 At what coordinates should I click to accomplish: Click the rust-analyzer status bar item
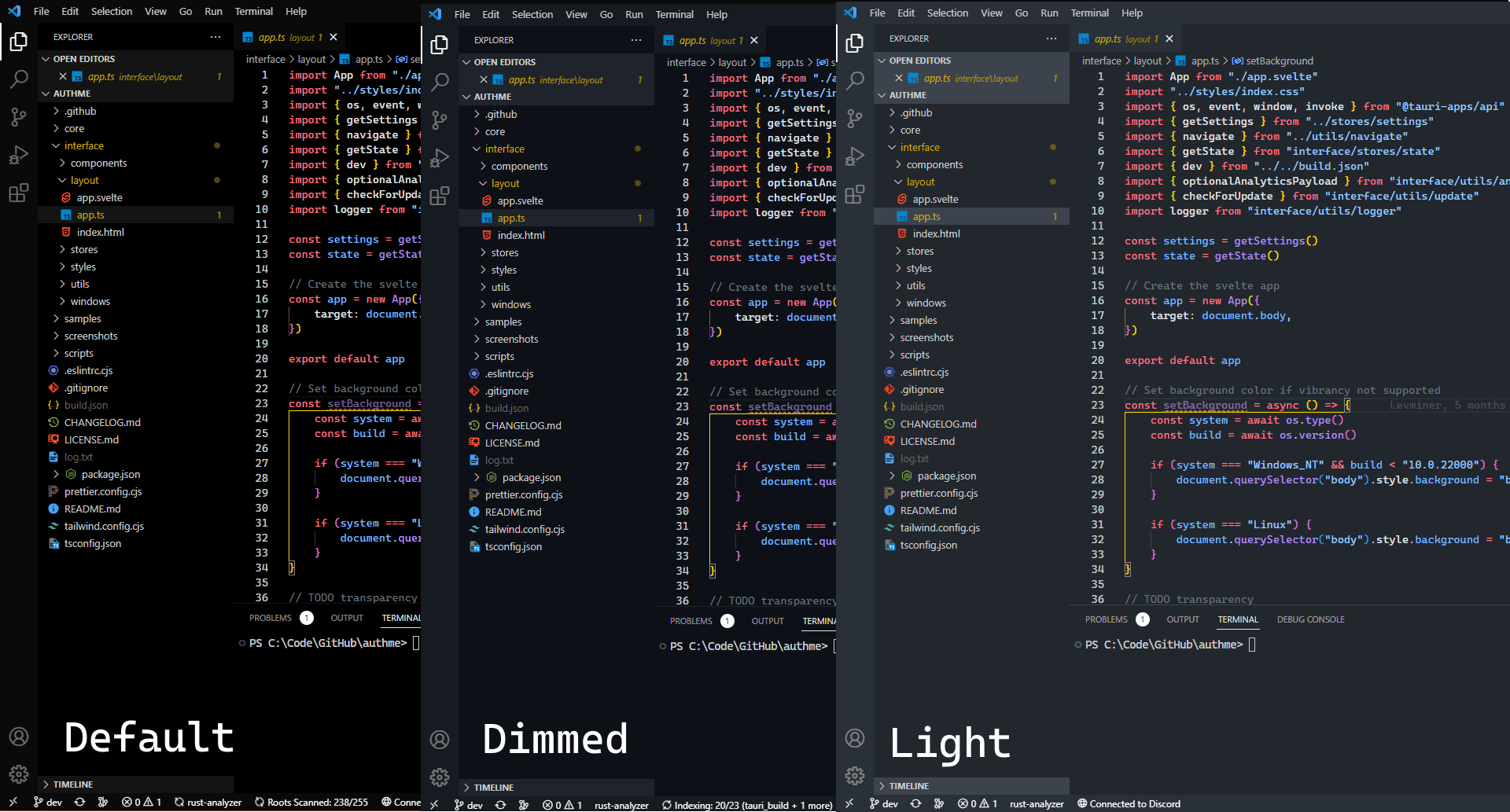point(208,803)
